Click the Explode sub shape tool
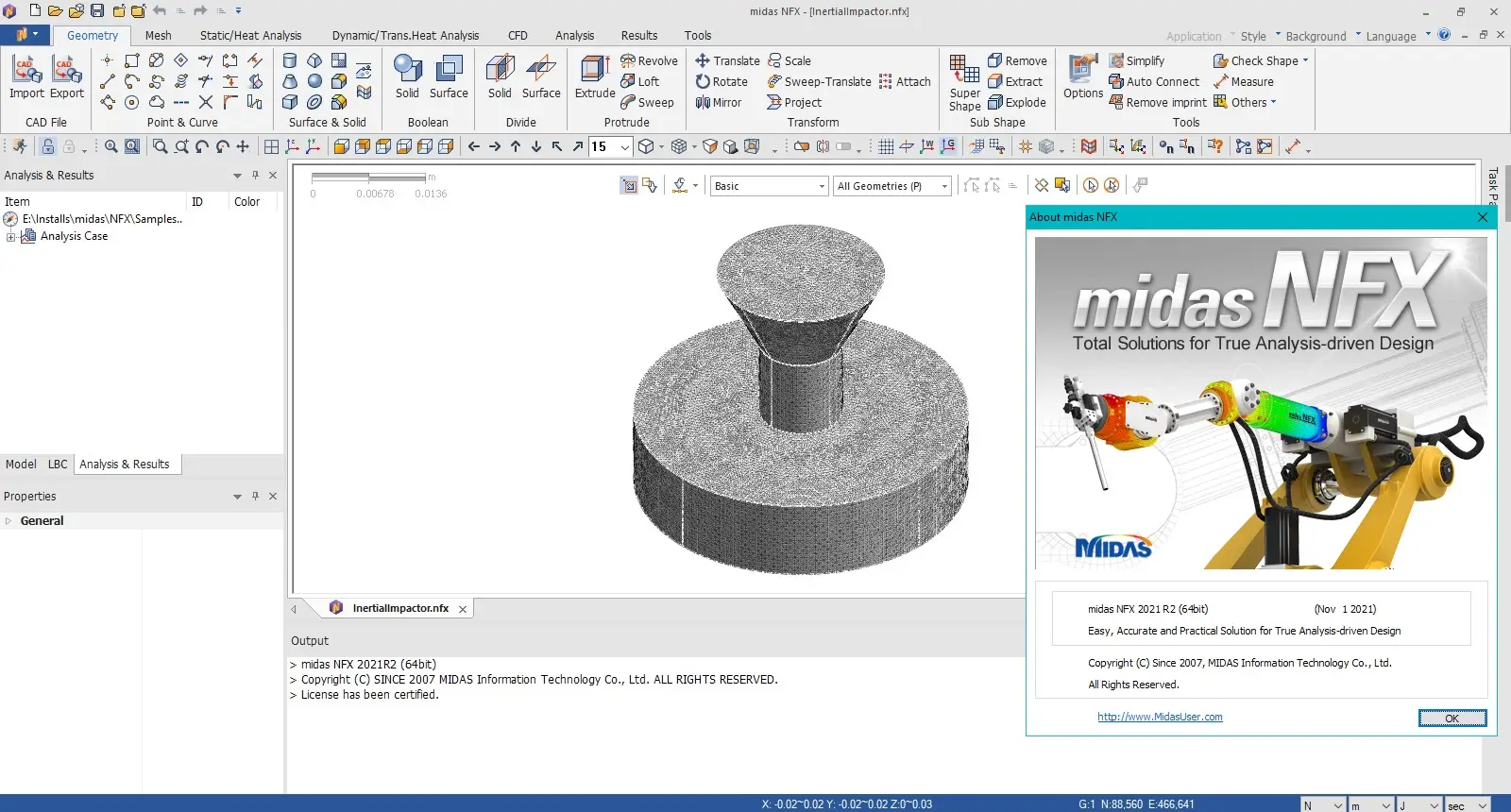The image size is (1511, 812). (x=1017, y=102)
